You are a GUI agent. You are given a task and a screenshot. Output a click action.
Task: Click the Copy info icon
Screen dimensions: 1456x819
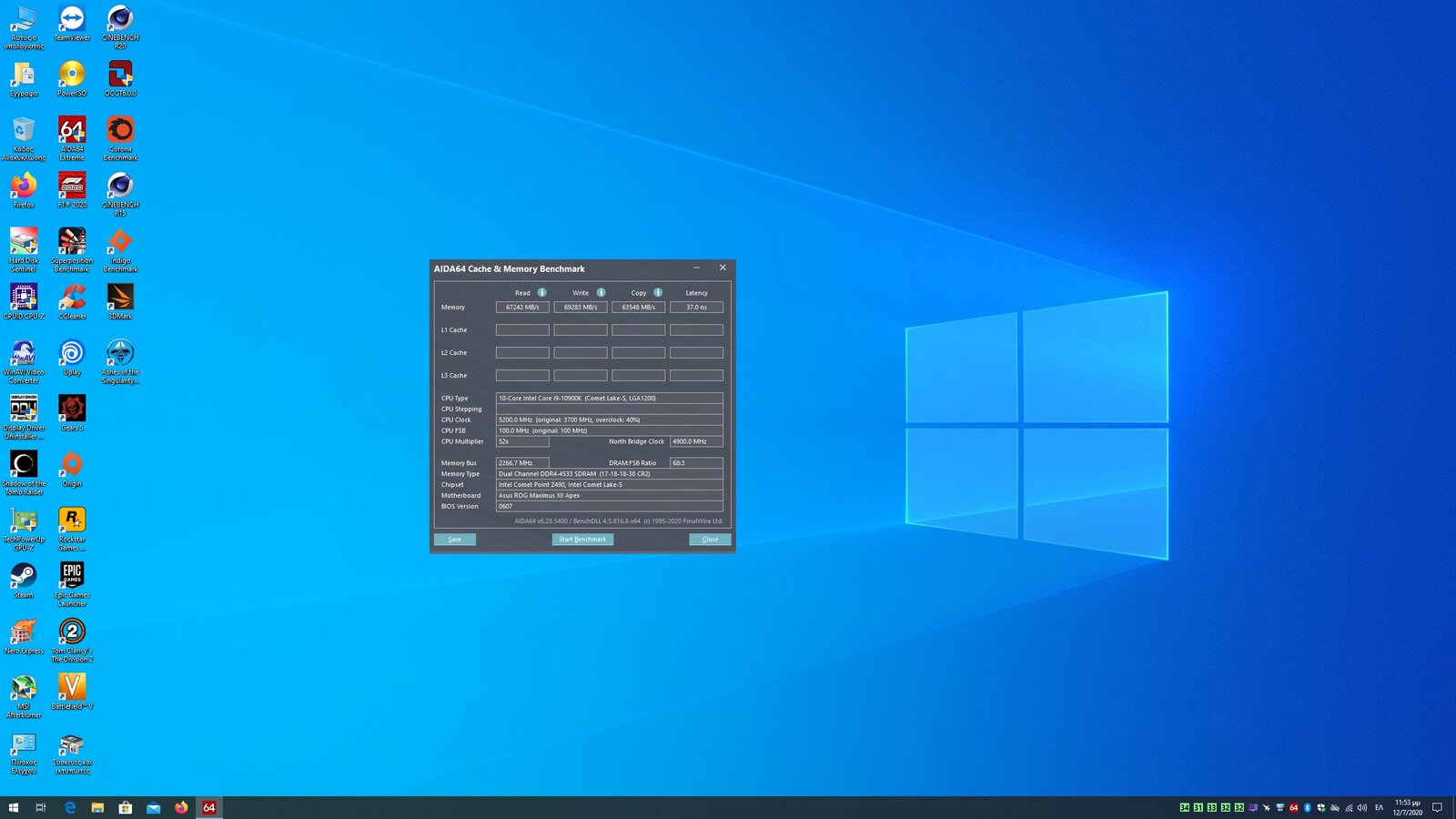point(658,293)
